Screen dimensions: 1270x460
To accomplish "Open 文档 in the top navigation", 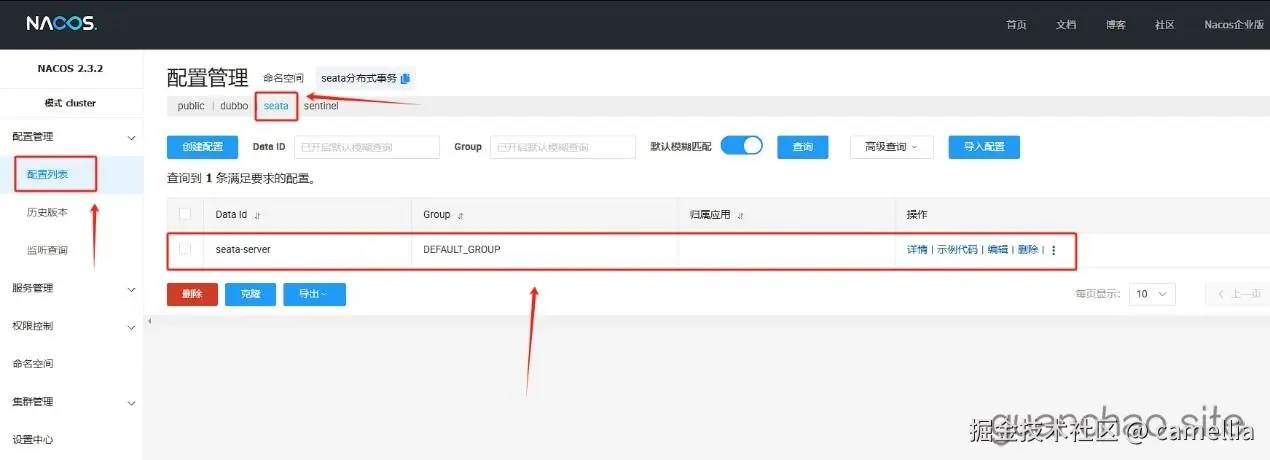I will coord(1066,25).
